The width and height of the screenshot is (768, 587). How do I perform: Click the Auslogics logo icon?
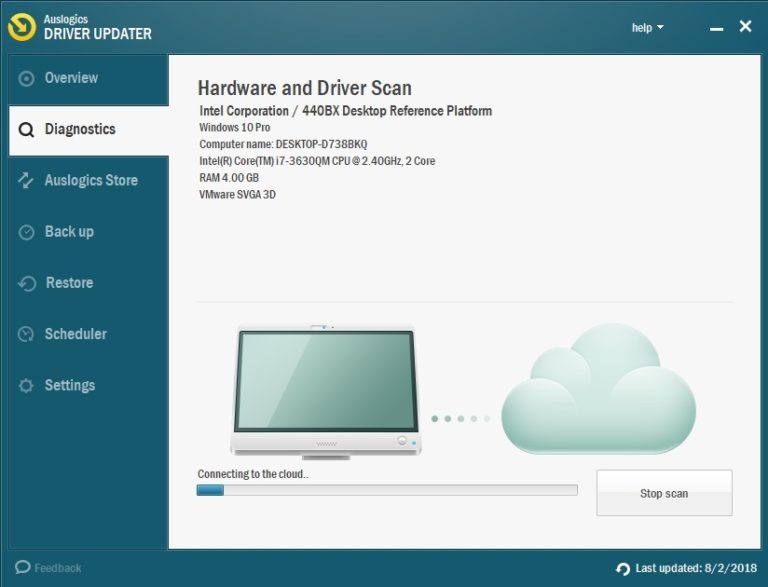(x=22, y=28)
